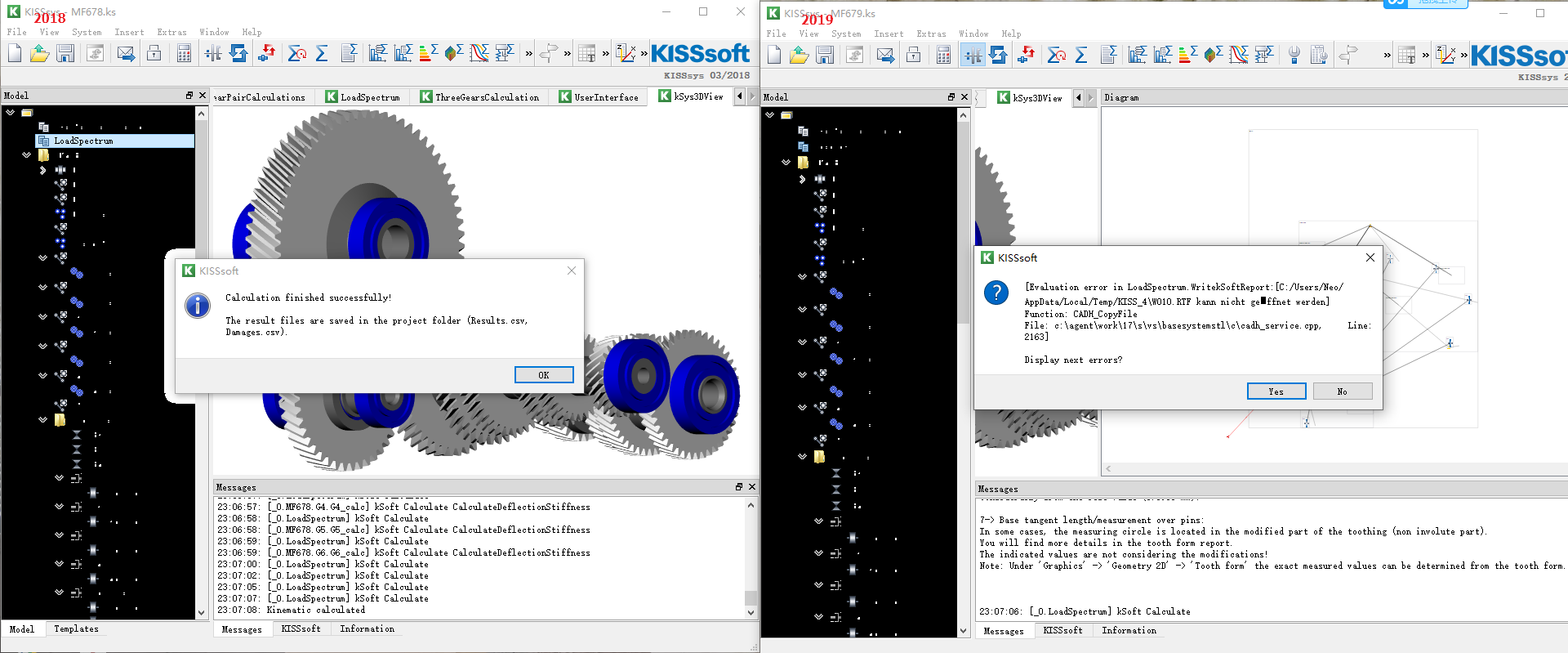This screenshot has height=653, width=1568.
Task: Click the envelope mail icon in MF678 toolbar
Action: 126,54
